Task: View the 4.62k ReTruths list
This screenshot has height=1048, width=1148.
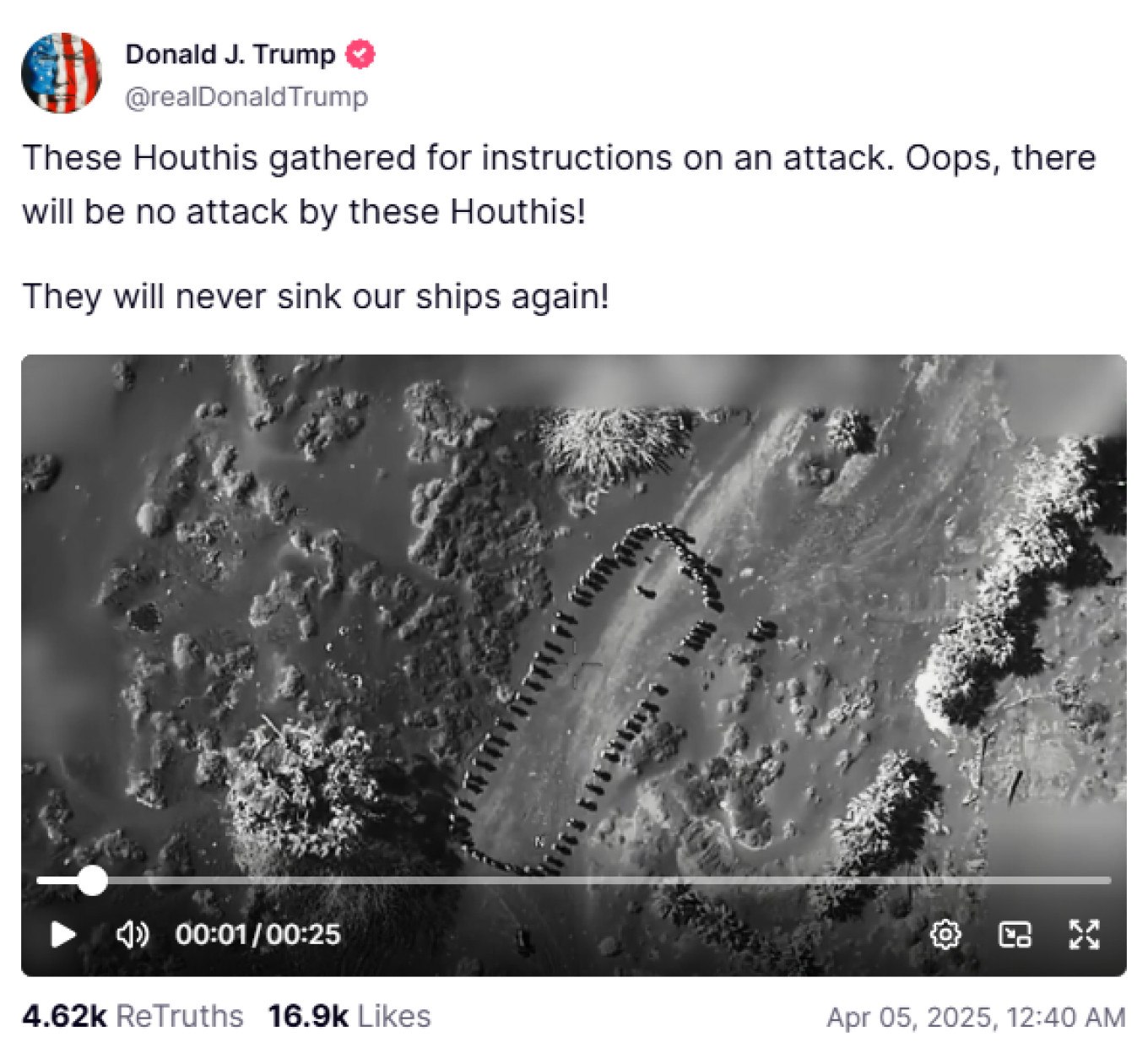Action: 133,1016
